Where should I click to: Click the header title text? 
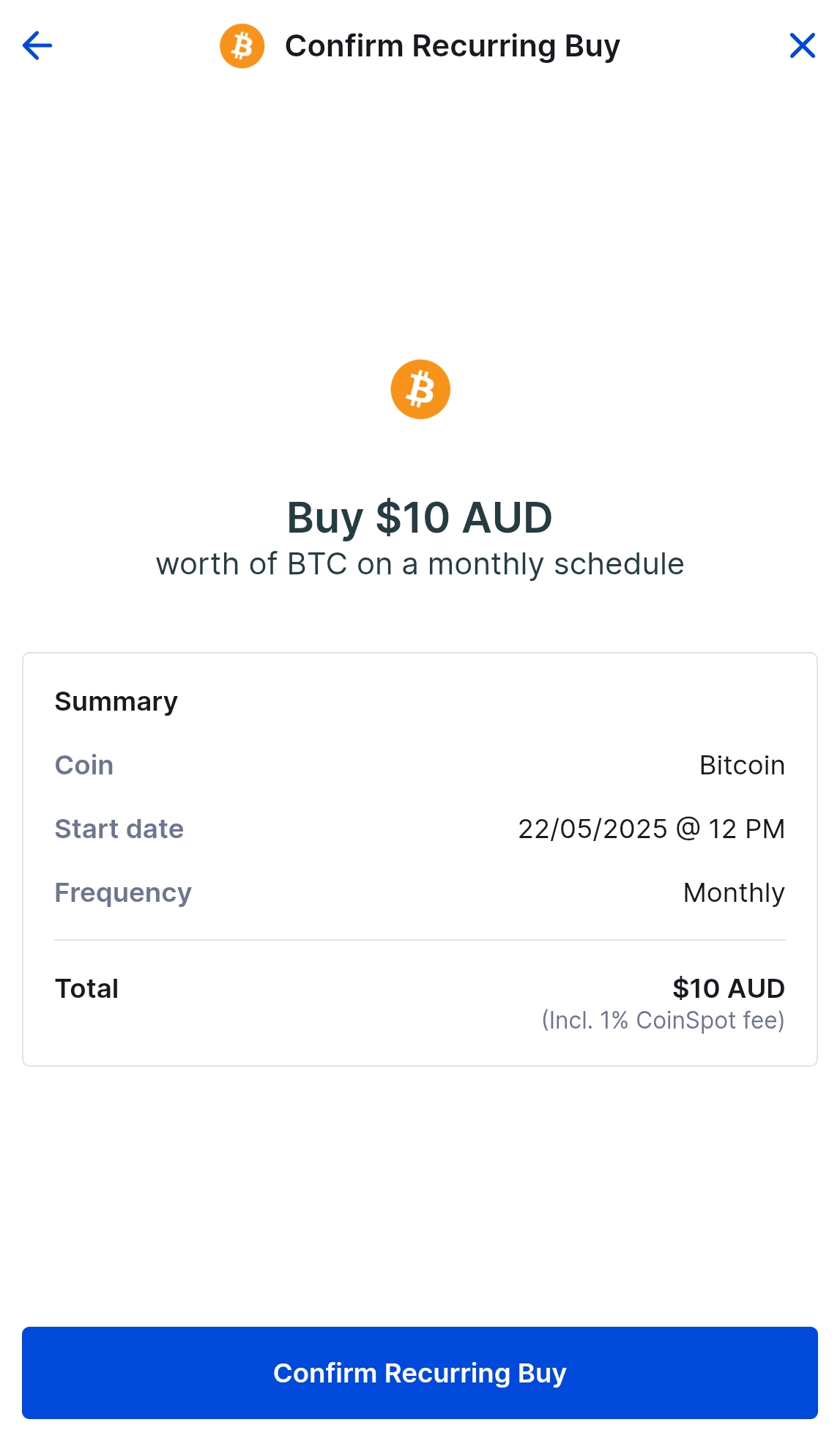point(452,46)
